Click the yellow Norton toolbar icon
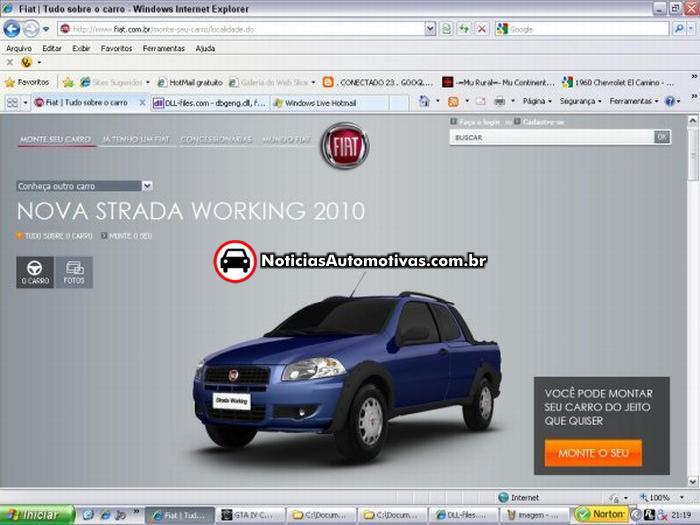 26,62
